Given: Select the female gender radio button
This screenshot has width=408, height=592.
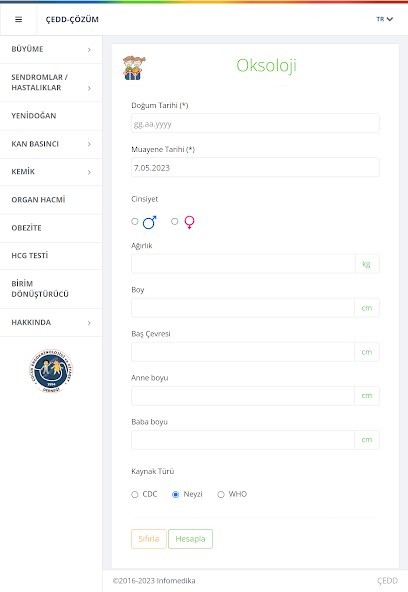Looking at the screenshot, I should pos(174,221).
